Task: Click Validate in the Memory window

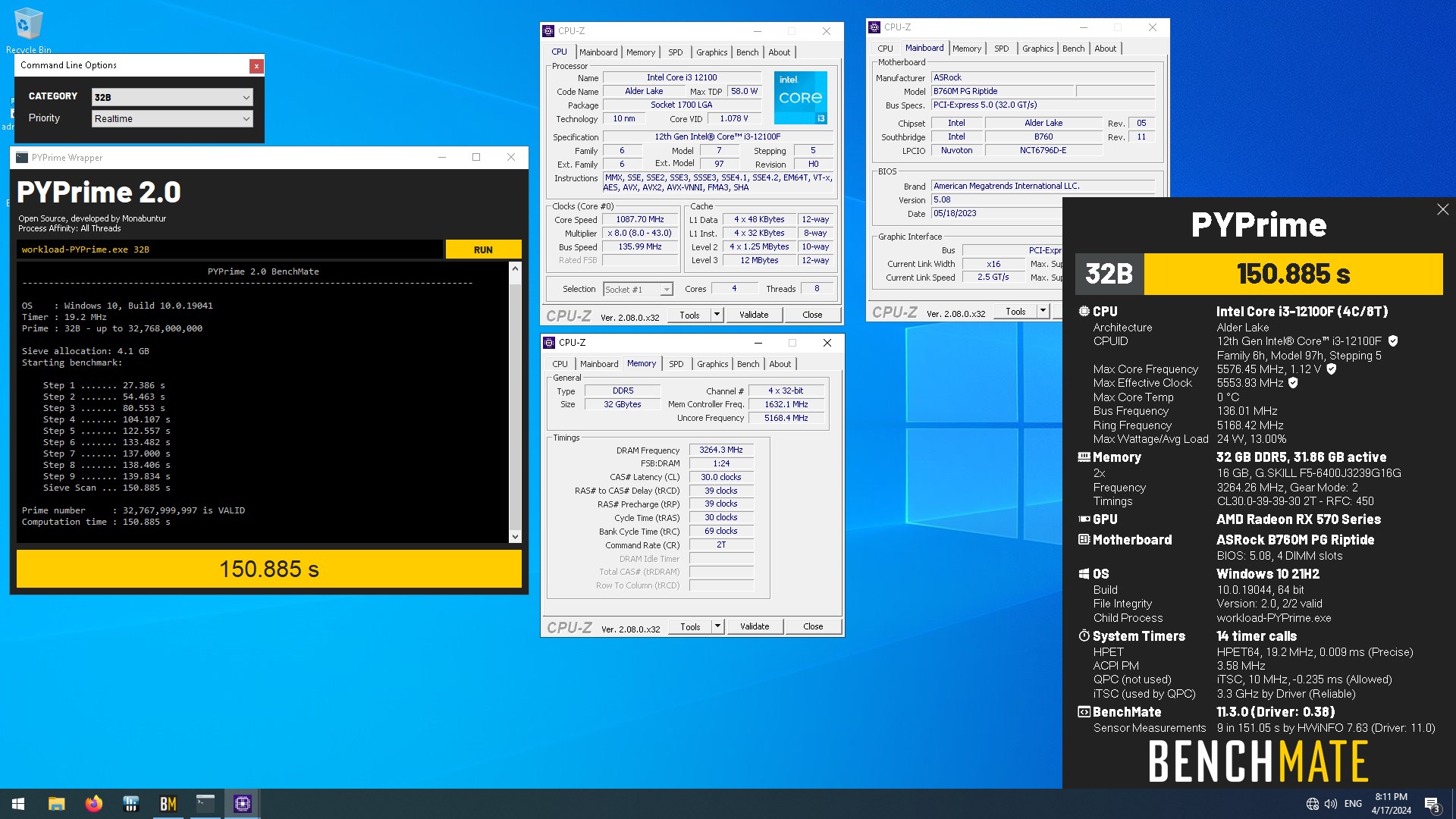Action: tap(755, 626)
